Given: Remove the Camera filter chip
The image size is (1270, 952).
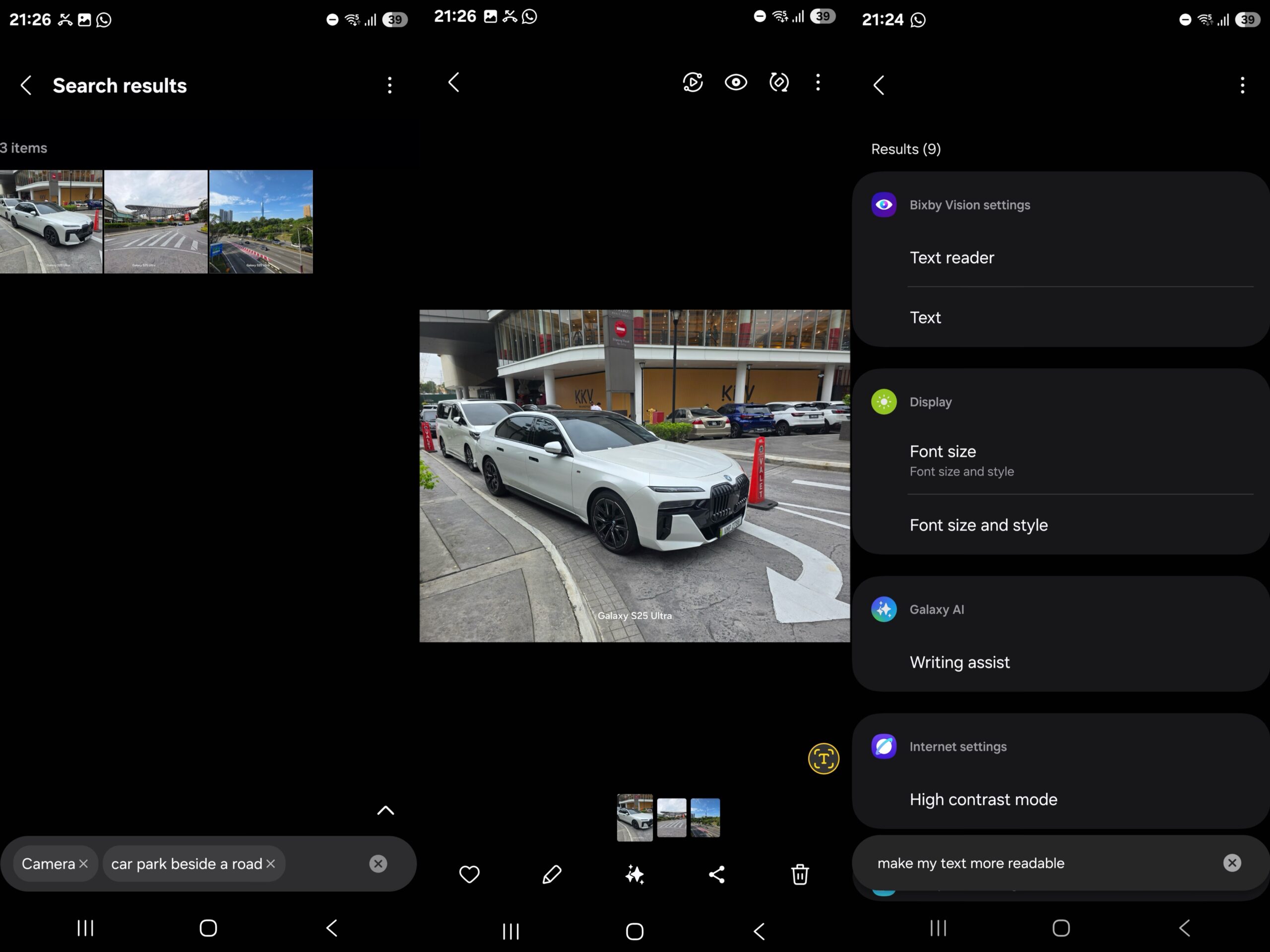Looking at the screenshot, I should (84, 863).
